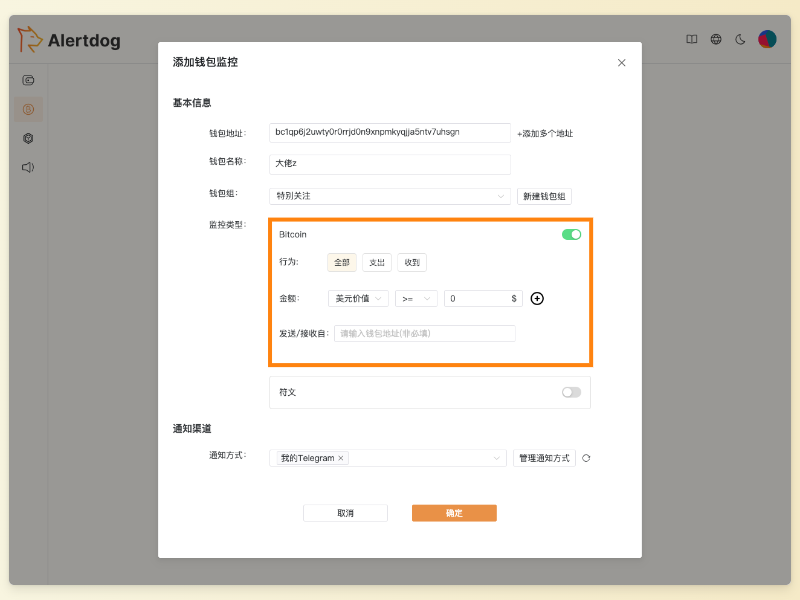Open the user avatar menu
The image size is (800, 600).
click(767, 39)
